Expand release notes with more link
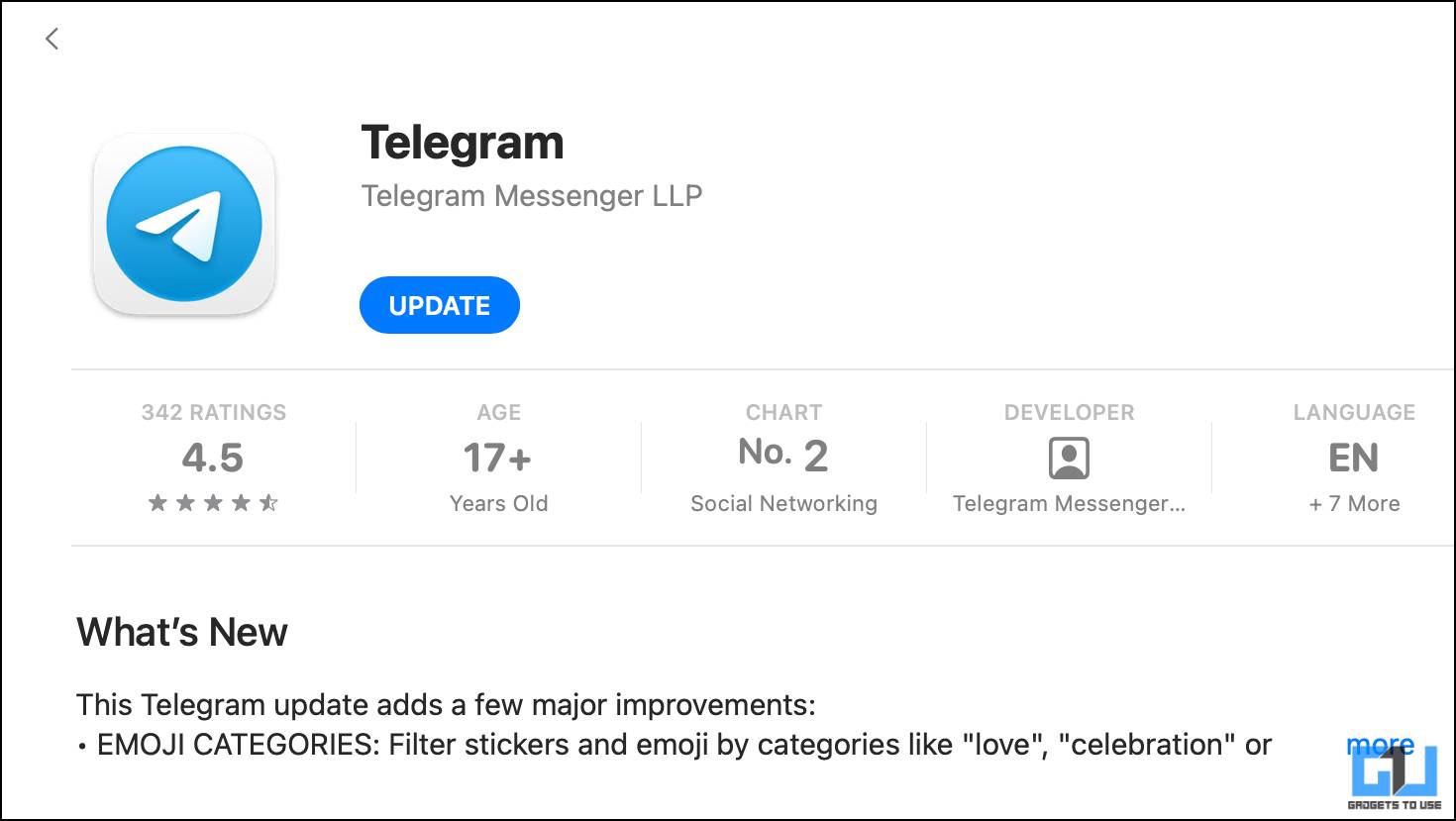 [1380, 744]
